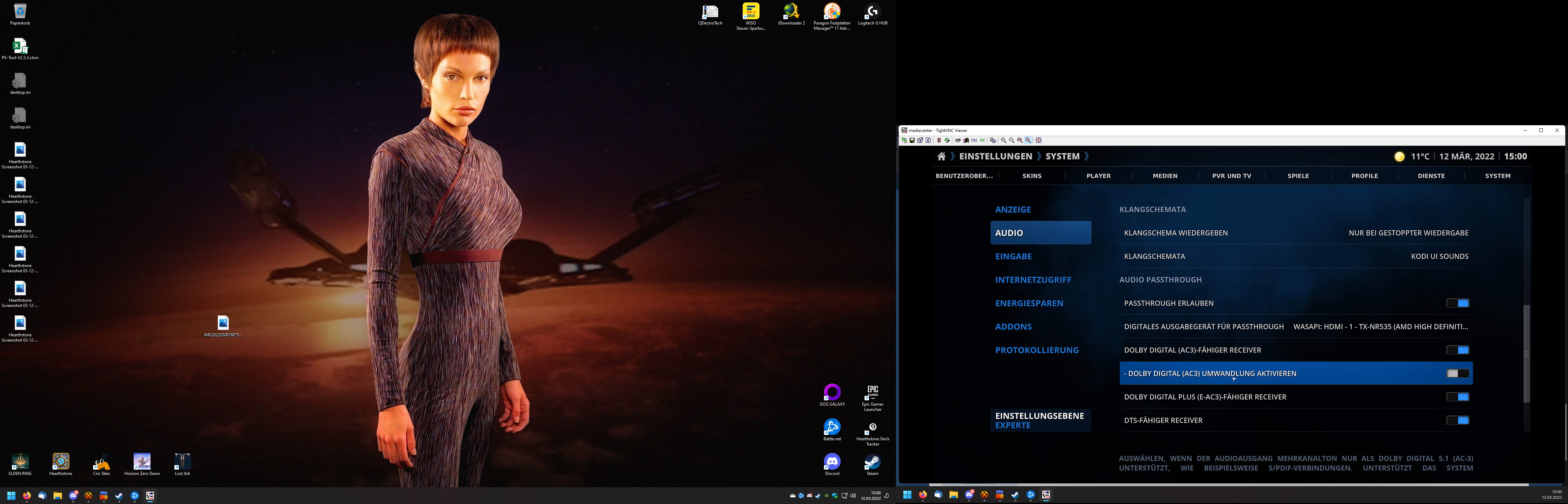Enable Dolby Digital (AC3) Umwandlung aktivieren switch
Image resolution: width=1568 pixels, height=504 pixels.
tap(1458, 373)
